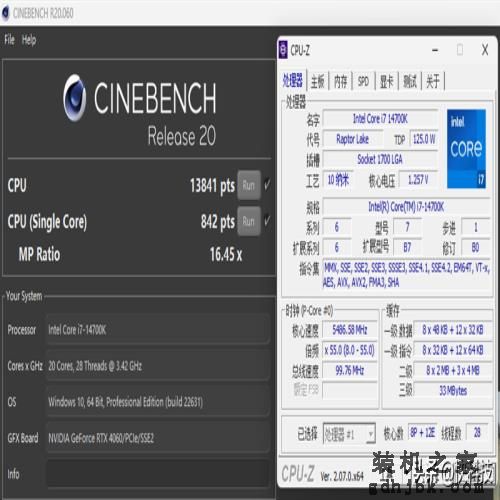Run the CPU multi-core benchmark

point(249,185)
